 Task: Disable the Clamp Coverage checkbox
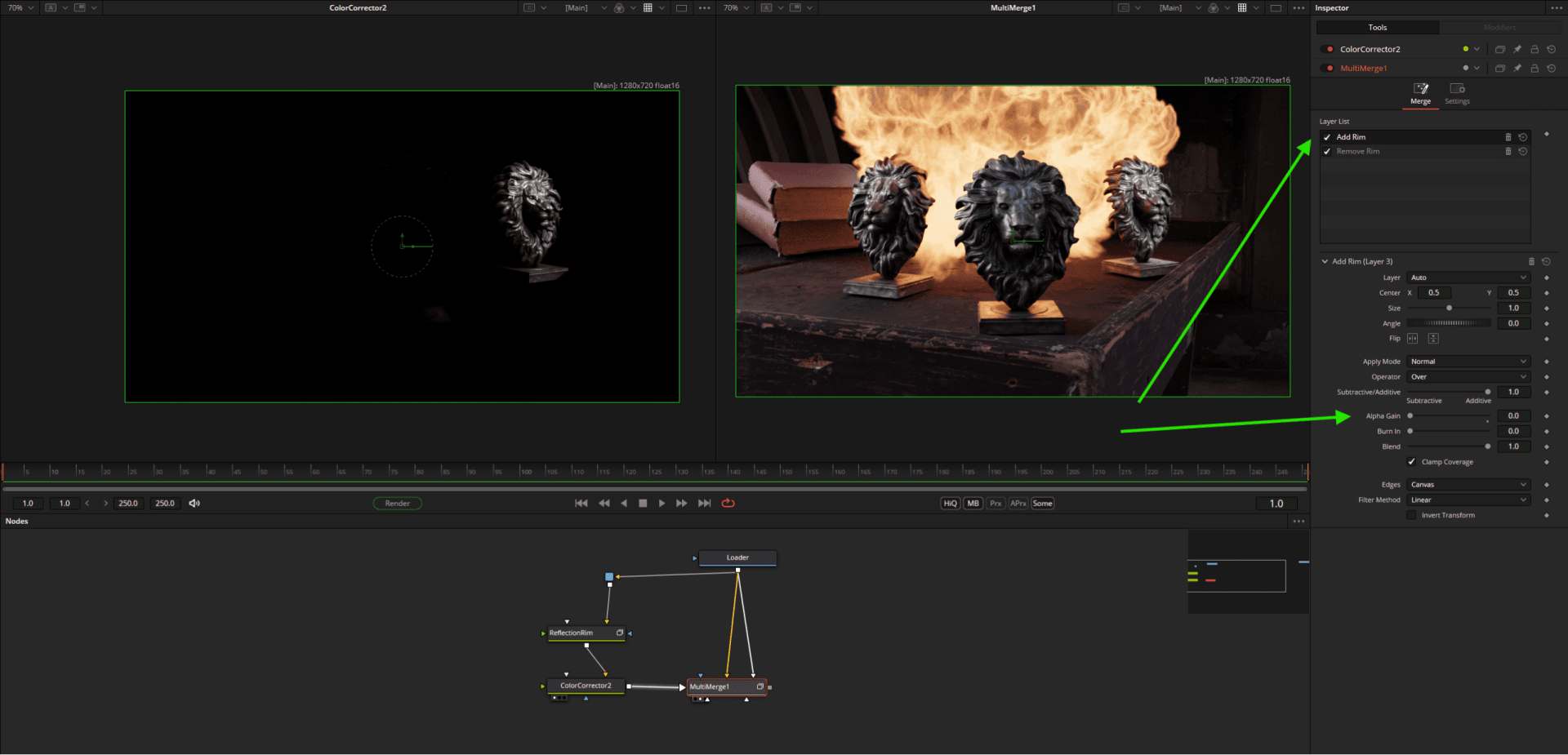[1411, 461]
